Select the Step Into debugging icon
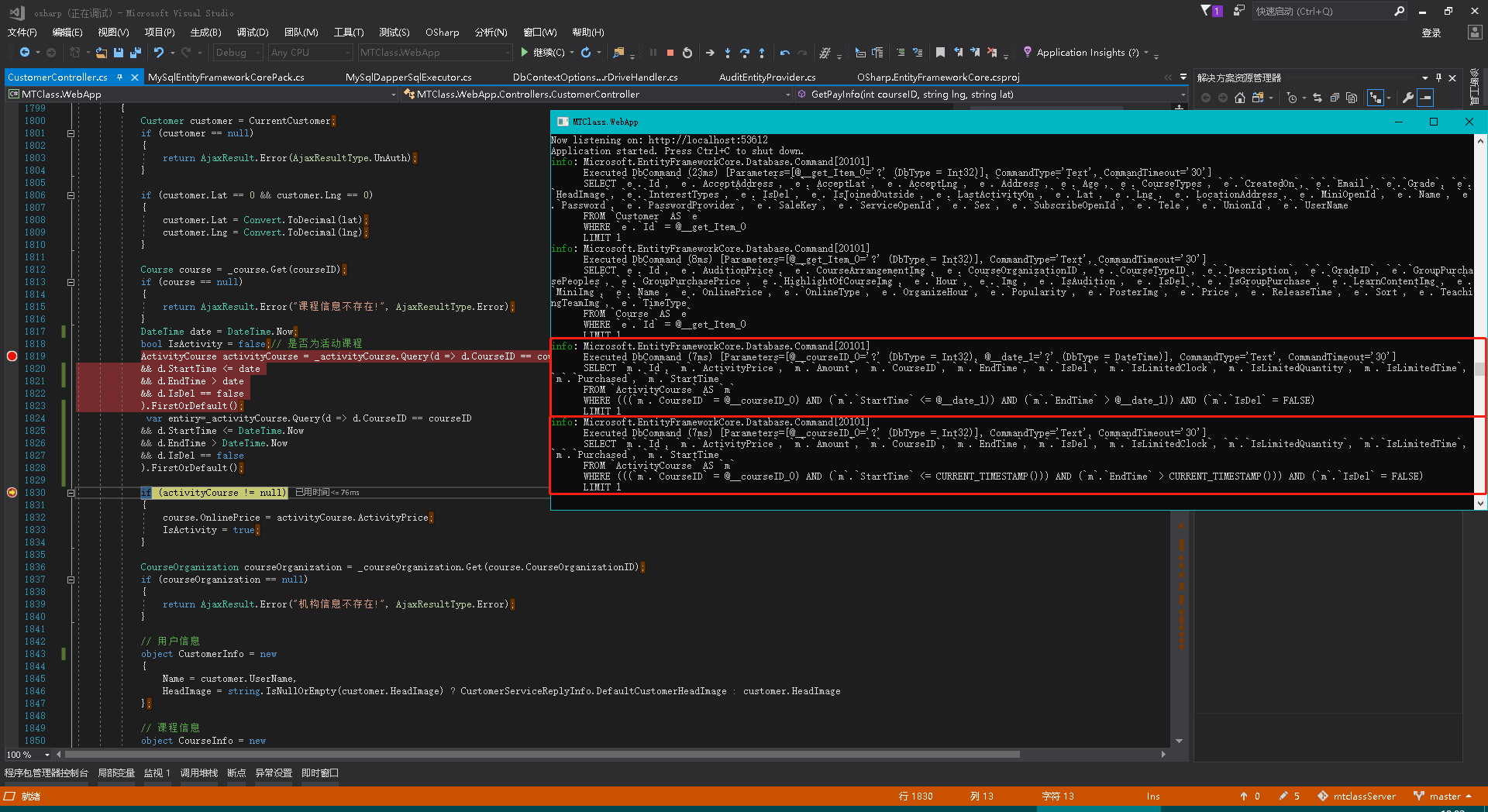This screenshot has width=1488, height=812. tap(727, 52)
